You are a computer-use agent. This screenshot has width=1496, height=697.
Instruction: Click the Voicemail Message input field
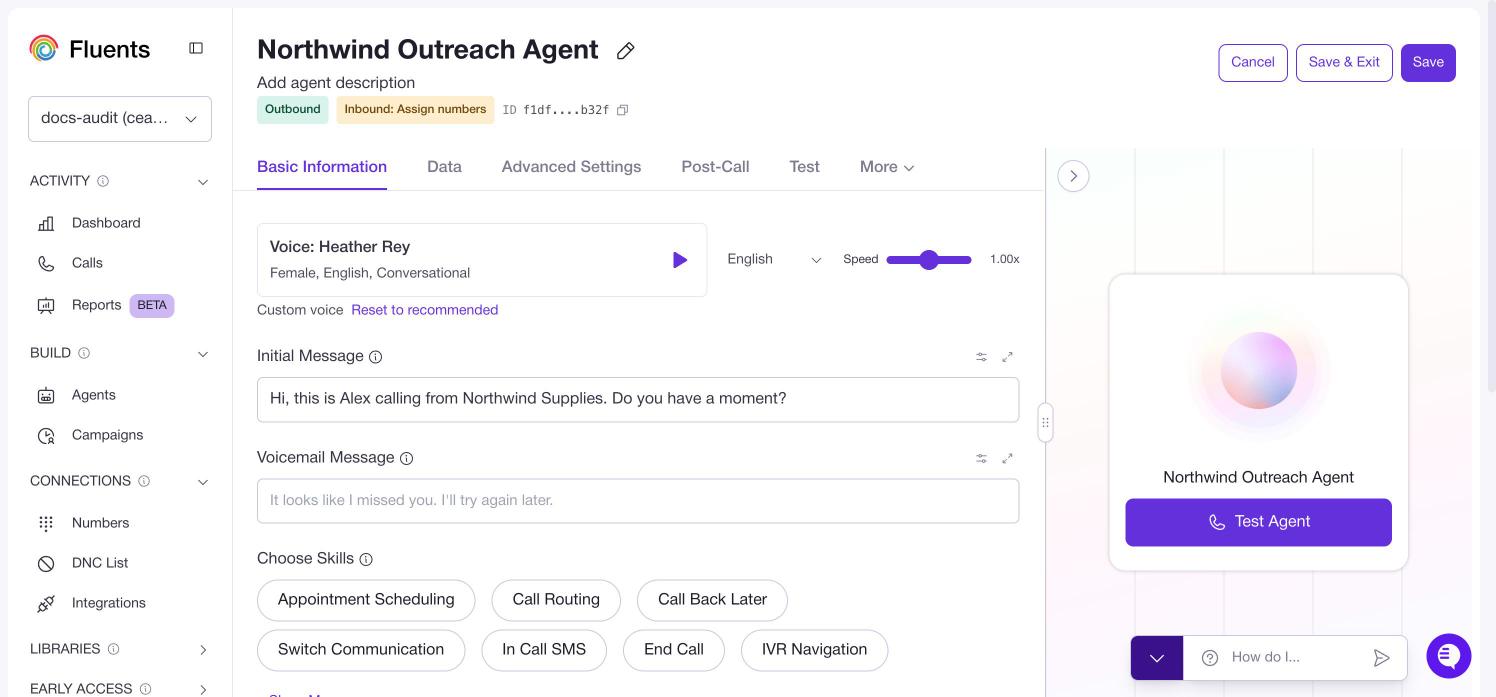638,501
